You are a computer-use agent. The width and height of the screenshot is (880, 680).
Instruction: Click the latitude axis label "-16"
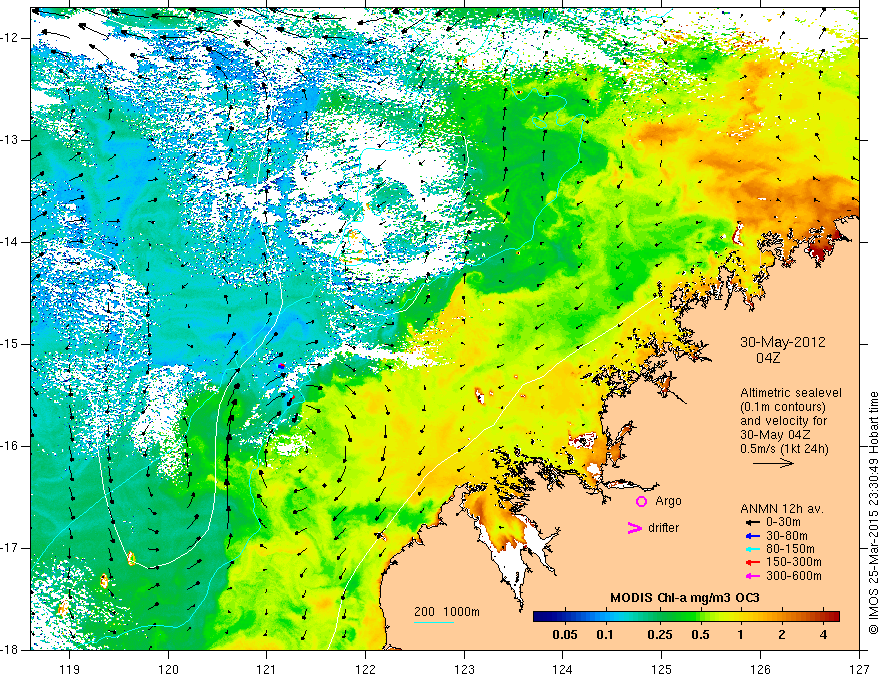click(x=11, y=446)
